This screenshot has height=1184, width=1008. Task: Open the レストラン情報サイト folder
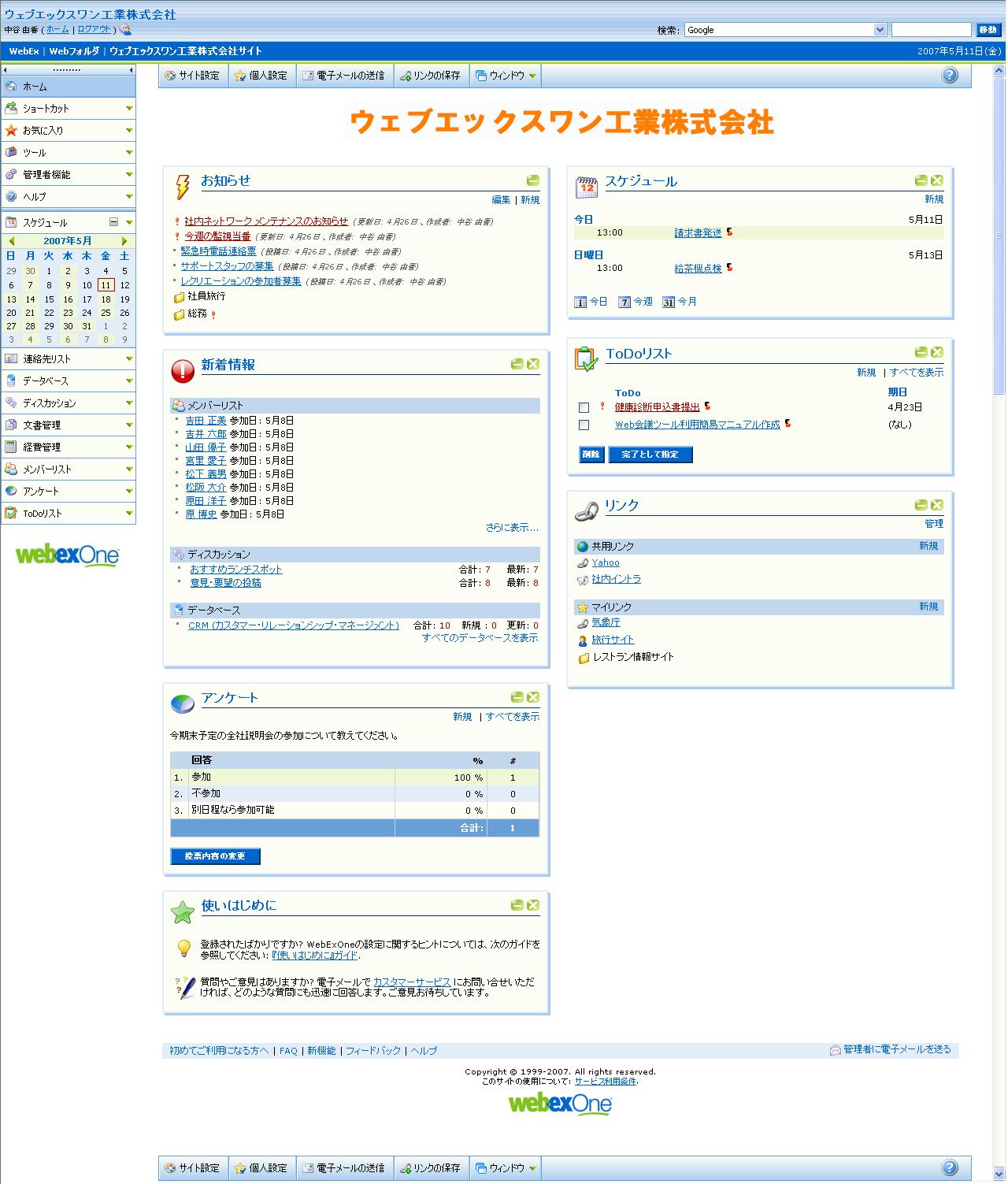click(626, 657)
